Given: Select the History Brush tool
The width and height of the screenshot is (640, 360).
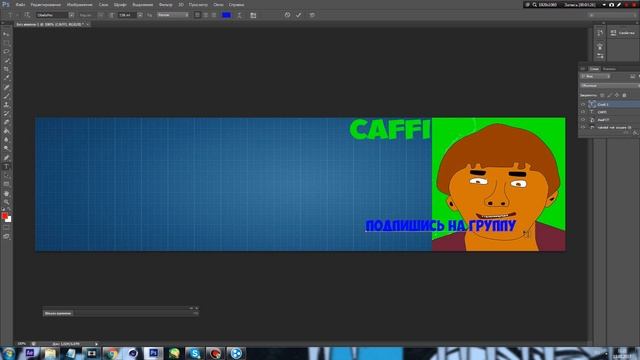Looking at the screenshot, I should click(x=6, y=113).
